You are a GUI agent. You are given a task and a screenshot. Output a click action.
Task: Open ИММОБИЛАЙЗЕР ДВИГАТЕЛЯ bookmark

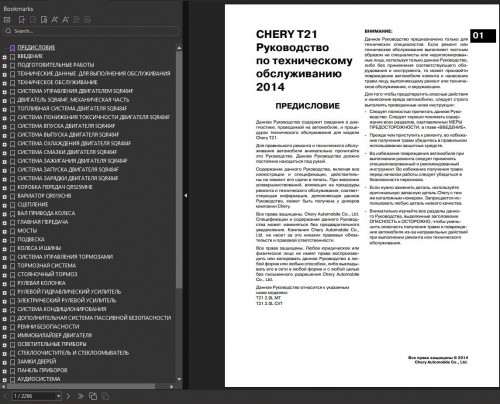coord(55,335)
